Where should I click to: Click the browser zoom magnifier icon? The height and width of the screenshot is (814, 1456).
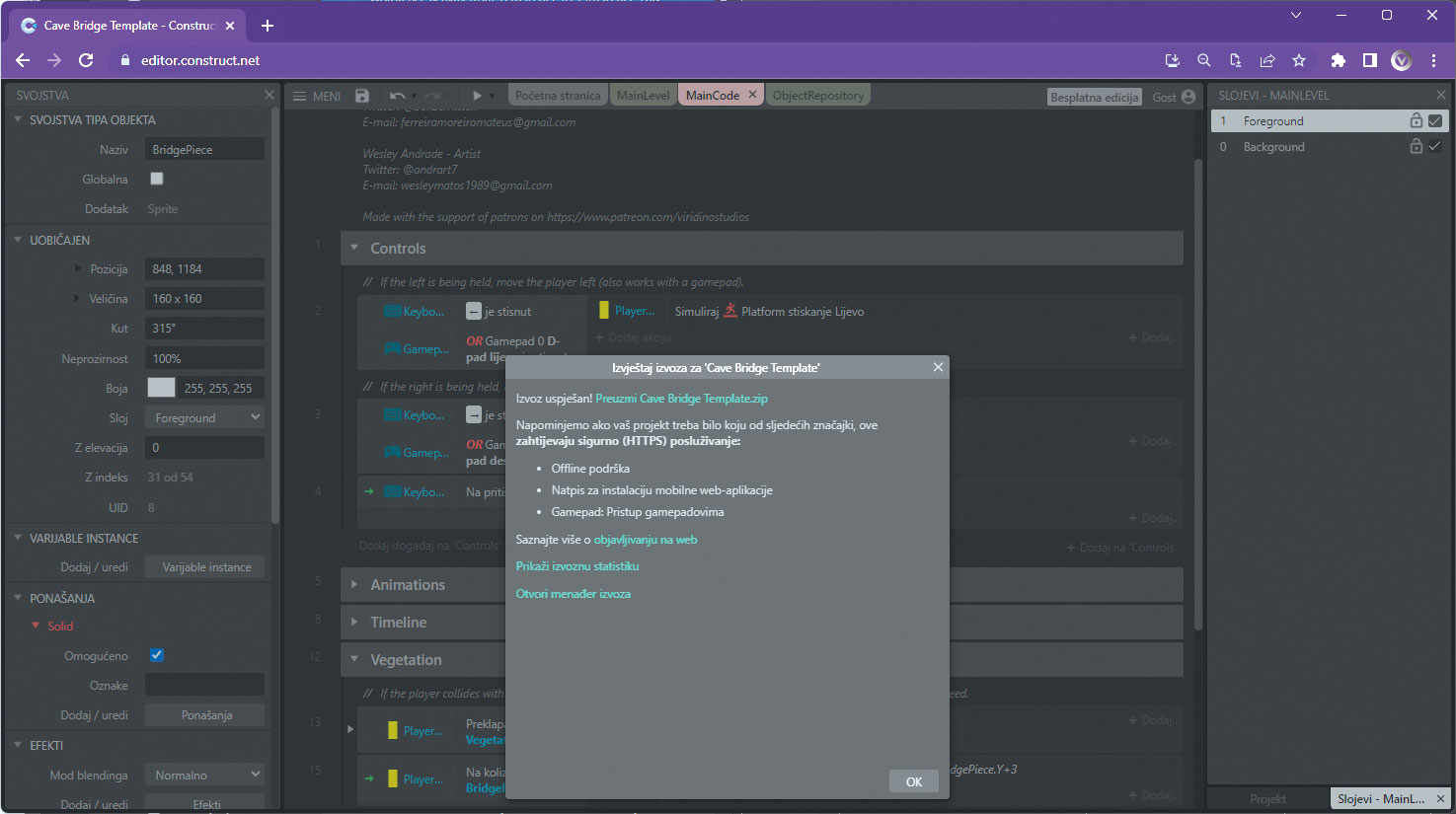pos(1204,60)
